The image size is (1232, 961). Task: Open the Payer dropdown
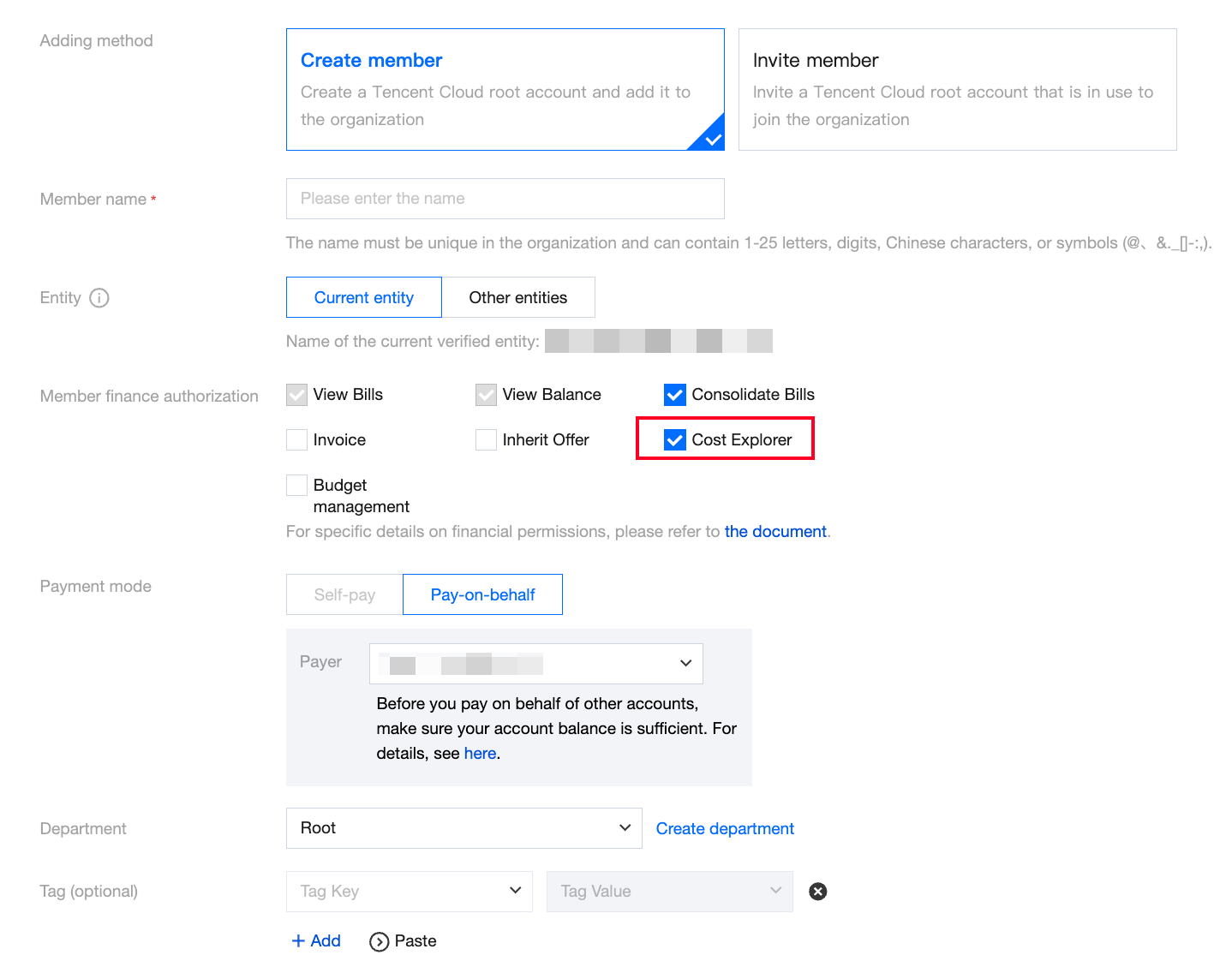(x=535, y=664)
